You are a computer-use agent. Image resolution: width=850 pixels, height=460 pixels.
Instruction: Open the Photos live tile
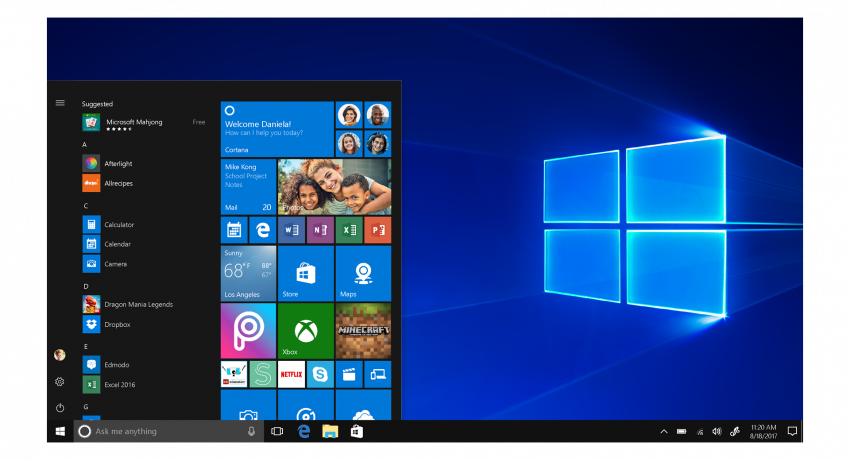(x=334, y=186)
